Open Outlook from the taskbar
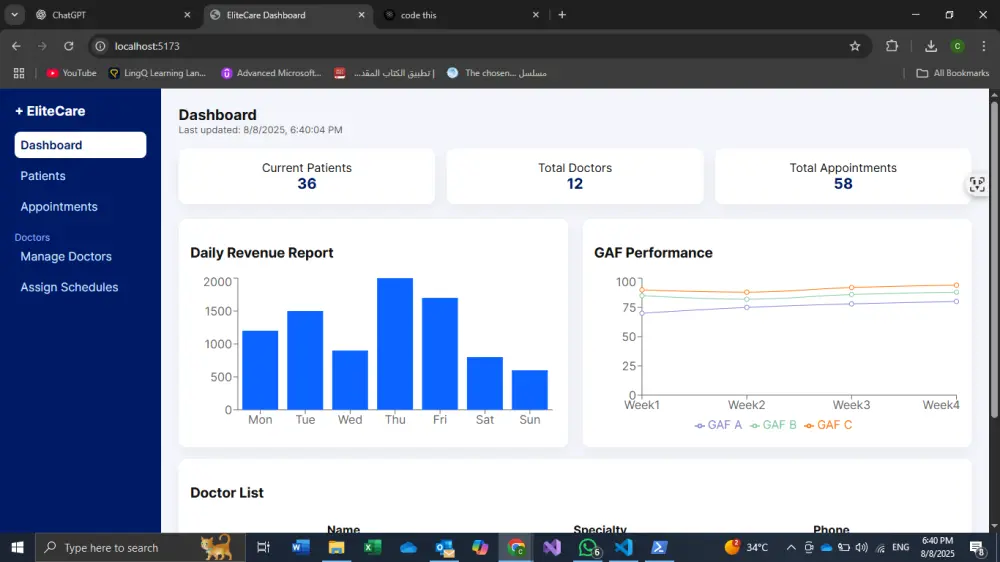The height and width of the screenshot is (562, 1000). 445,547
